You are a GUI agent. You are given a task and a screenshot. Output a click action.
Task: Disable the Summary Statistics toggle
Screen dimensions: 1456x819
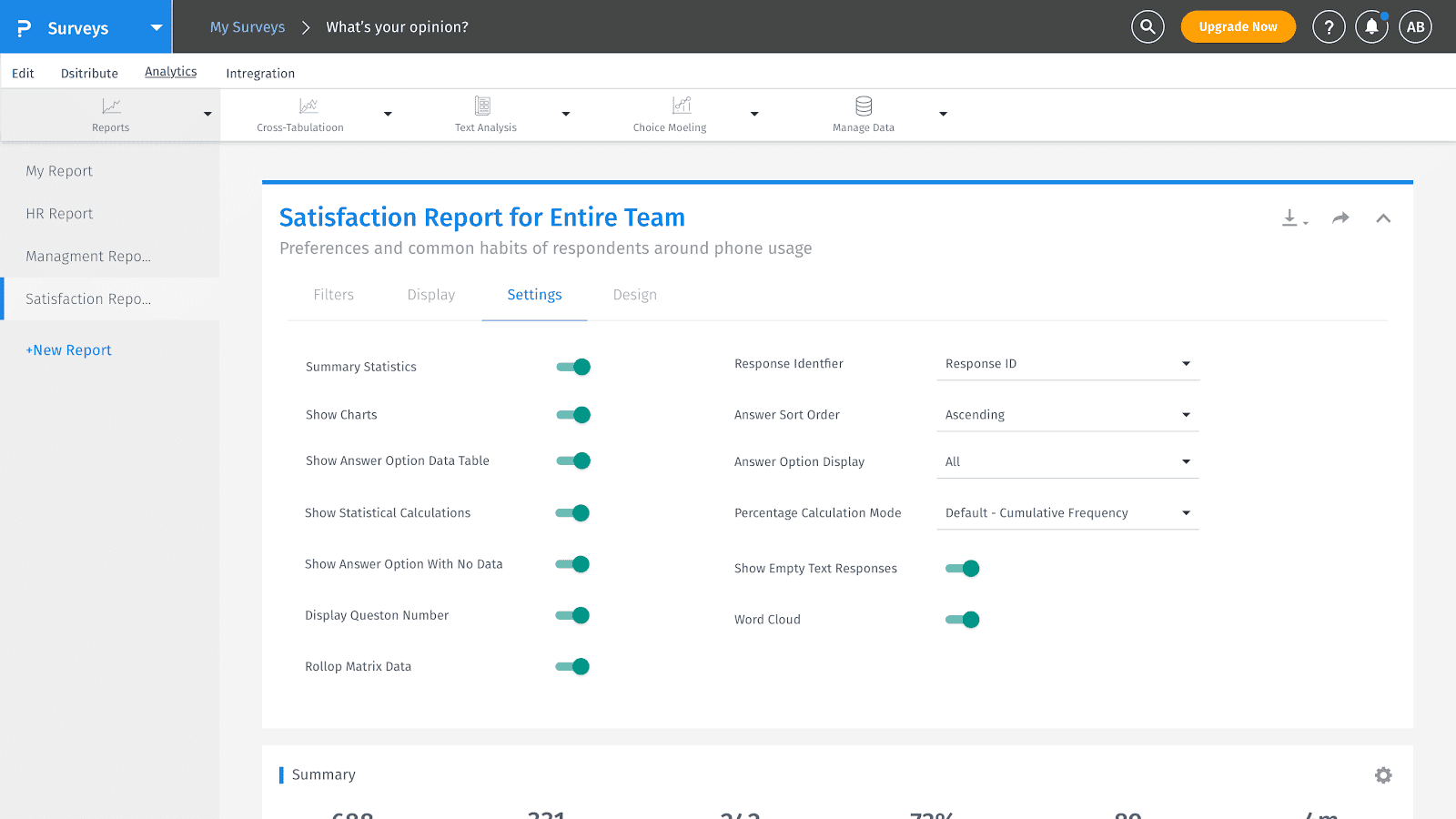point(573,367)
